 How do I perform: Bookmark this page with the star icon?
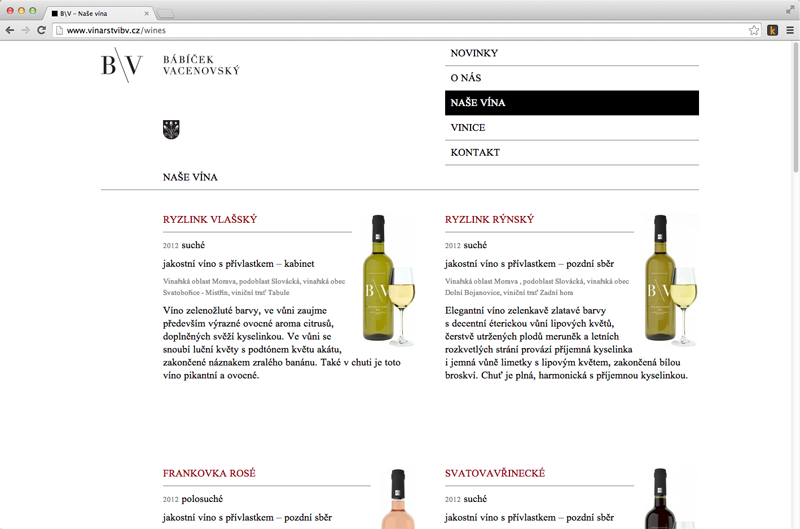pos(754,31)
